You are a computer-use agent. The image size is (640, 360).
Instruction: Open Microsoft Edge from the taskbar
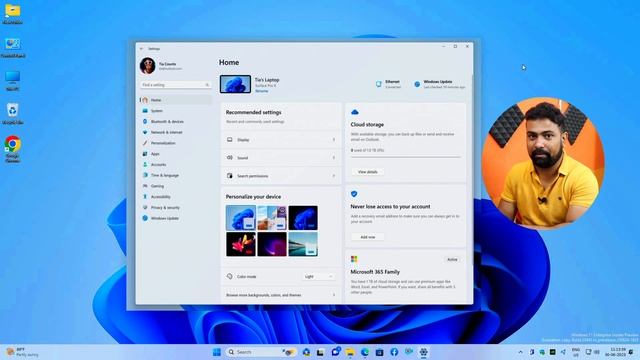pos(364,352)
